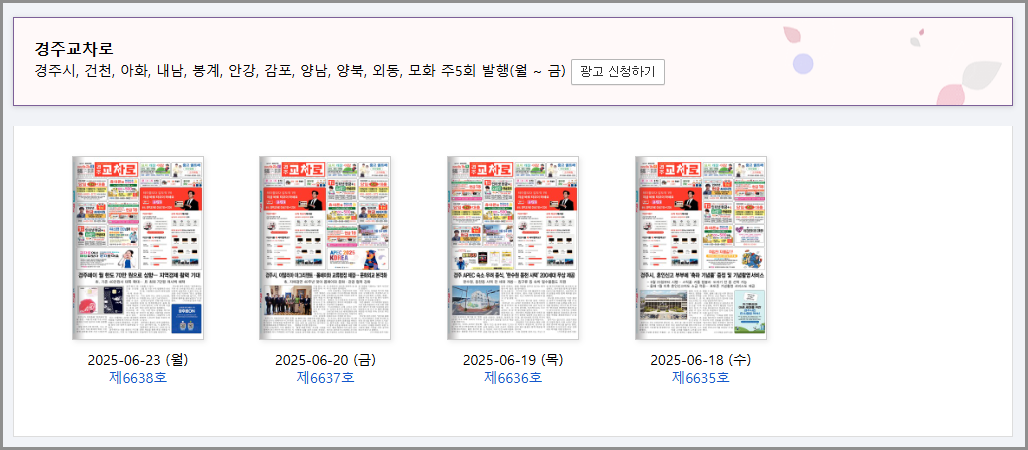Select the date text 2025-06-23 (월)
1028x450 pixels.
click(x=138, y=361)
